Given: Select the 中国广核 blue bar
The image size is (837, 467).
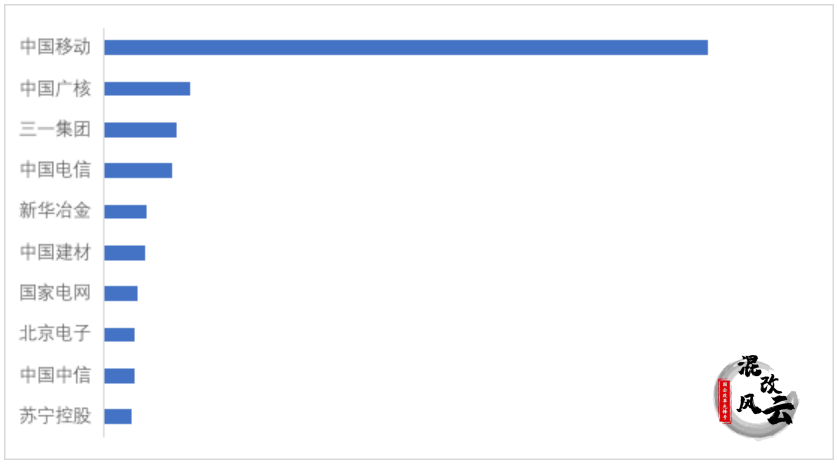Looking at the screenshot, I should [147, 89].
